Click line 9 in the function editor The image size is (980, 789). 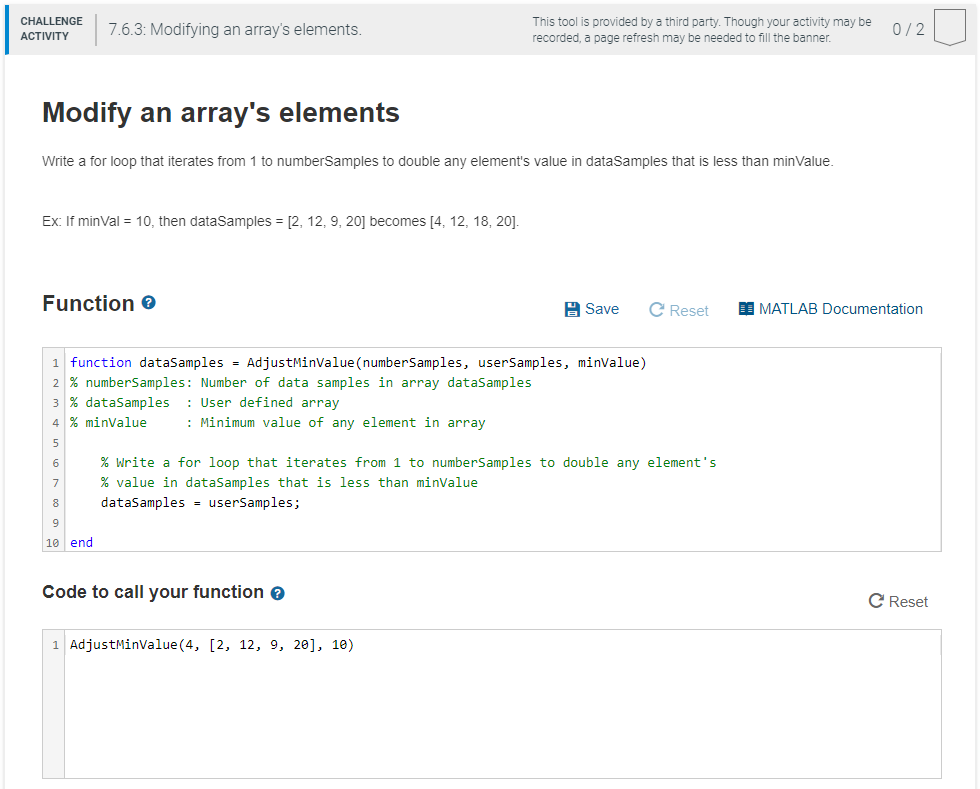point(502,523)
